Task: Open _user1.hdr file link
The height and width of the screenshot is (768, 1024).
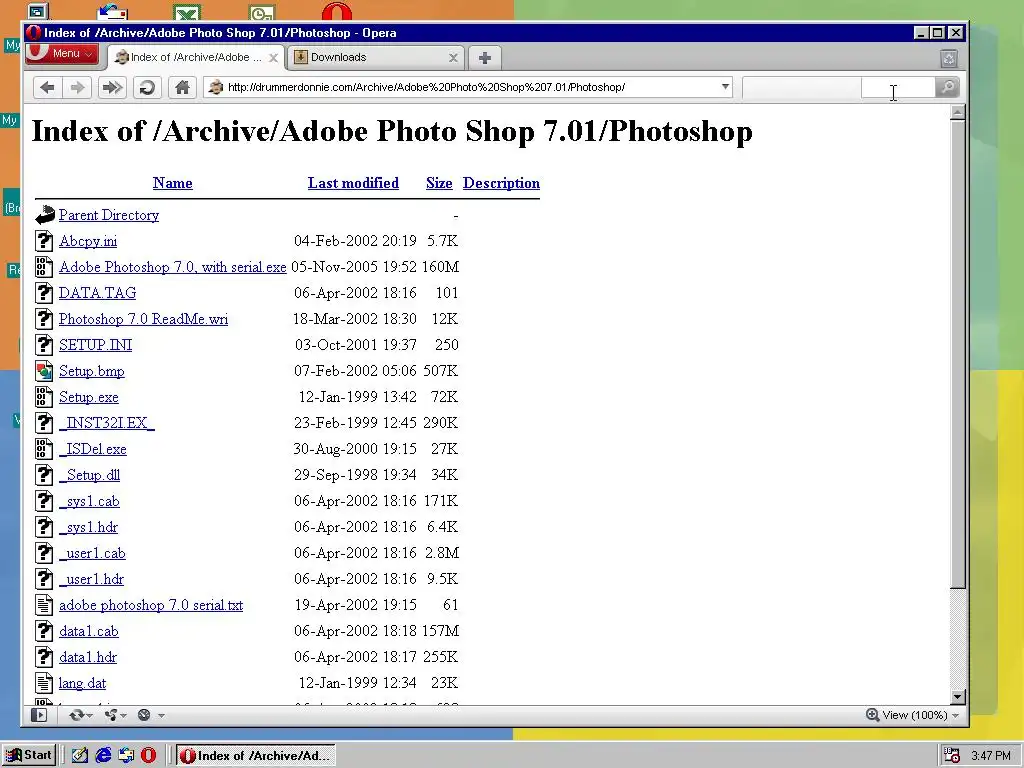Action: click(x=91, y=579)
